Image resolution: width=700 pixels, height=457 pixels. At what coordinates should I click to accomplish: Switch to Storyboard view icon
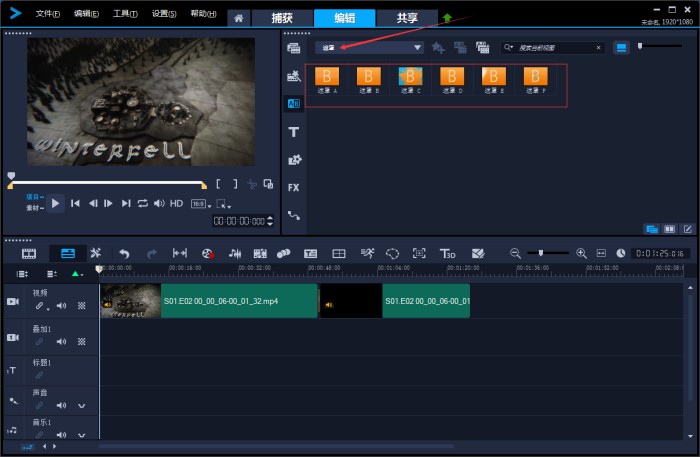tap(28, 254)
